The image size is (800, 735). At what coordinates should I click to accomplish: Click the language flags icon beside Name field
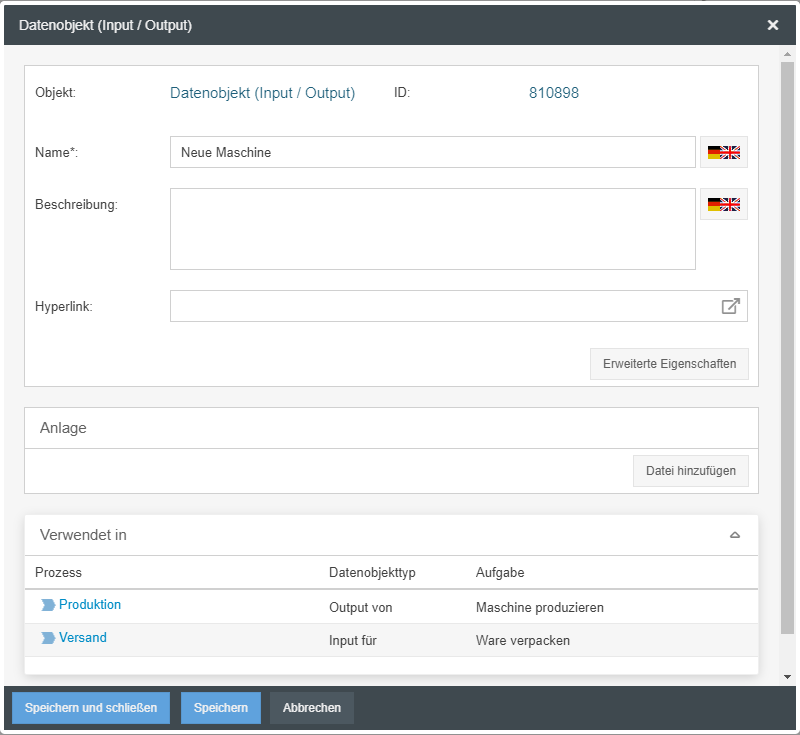(724, 152)
